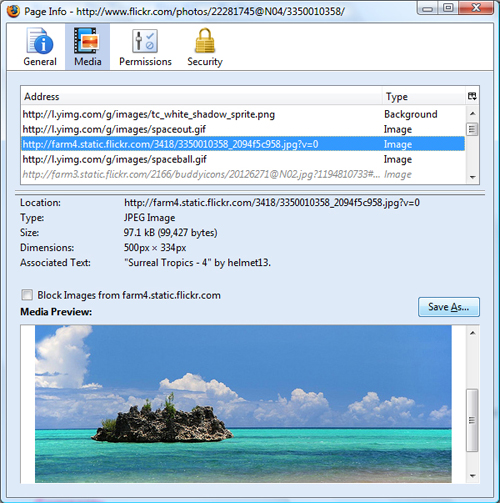Select the spaceout.gif row
Screen dimensions: 500x503
(x=243, y=129)
